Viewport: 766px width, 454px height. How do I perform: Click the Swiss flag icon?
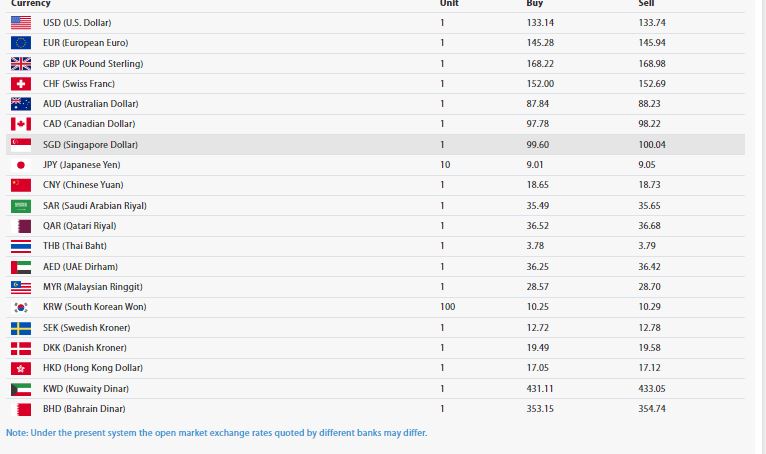pos(21,84)
